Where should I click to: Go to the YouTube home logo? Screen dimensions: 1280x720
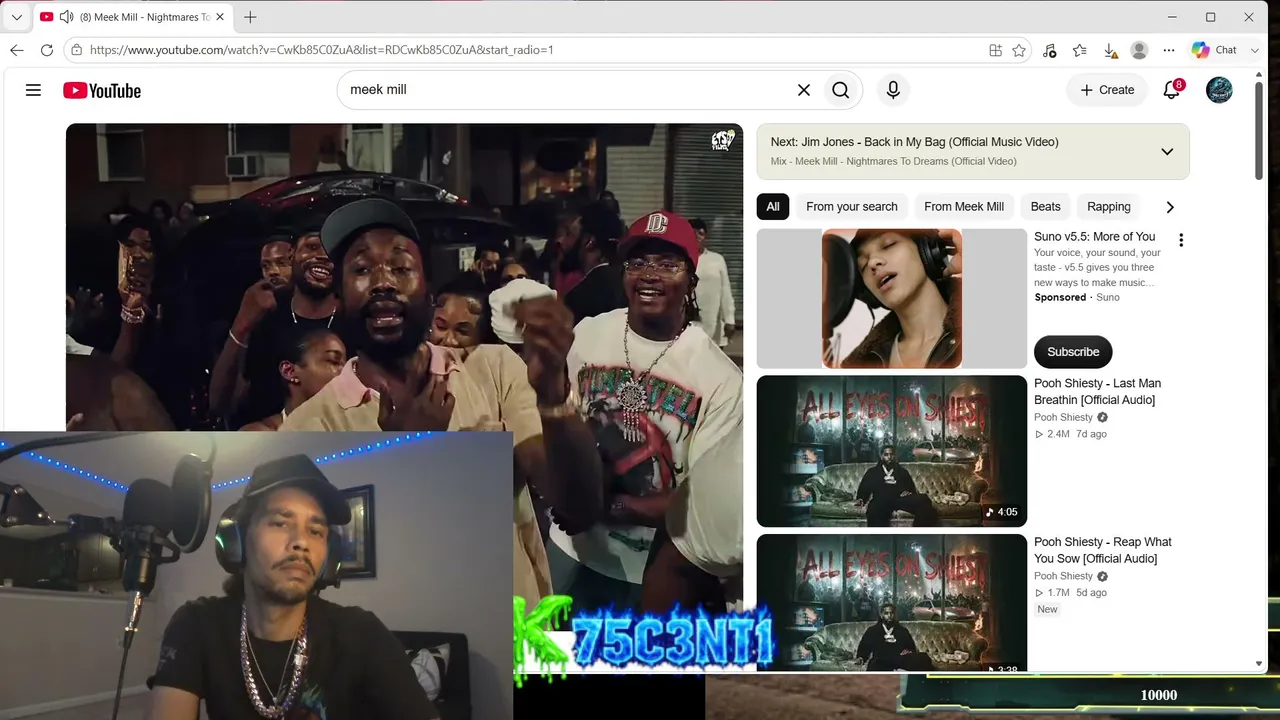point(102,90)
